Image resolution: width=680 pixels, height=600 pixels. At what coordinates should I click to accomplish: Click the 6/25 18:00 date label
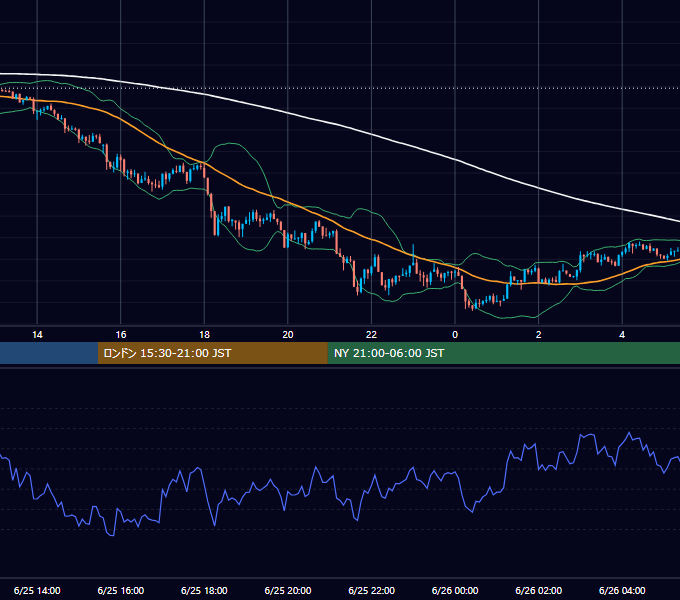pos(204,590)
